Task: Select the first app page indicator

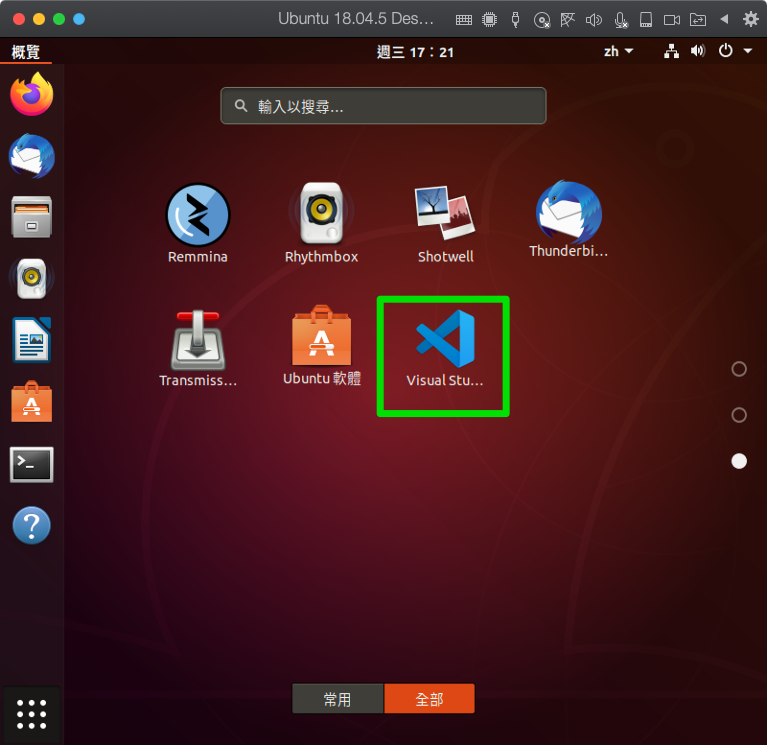Action: pos(739,369)
